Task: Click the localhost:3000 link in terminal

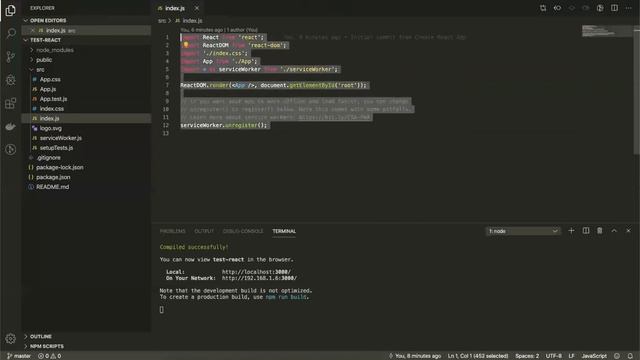Action: tap(256, 272)
